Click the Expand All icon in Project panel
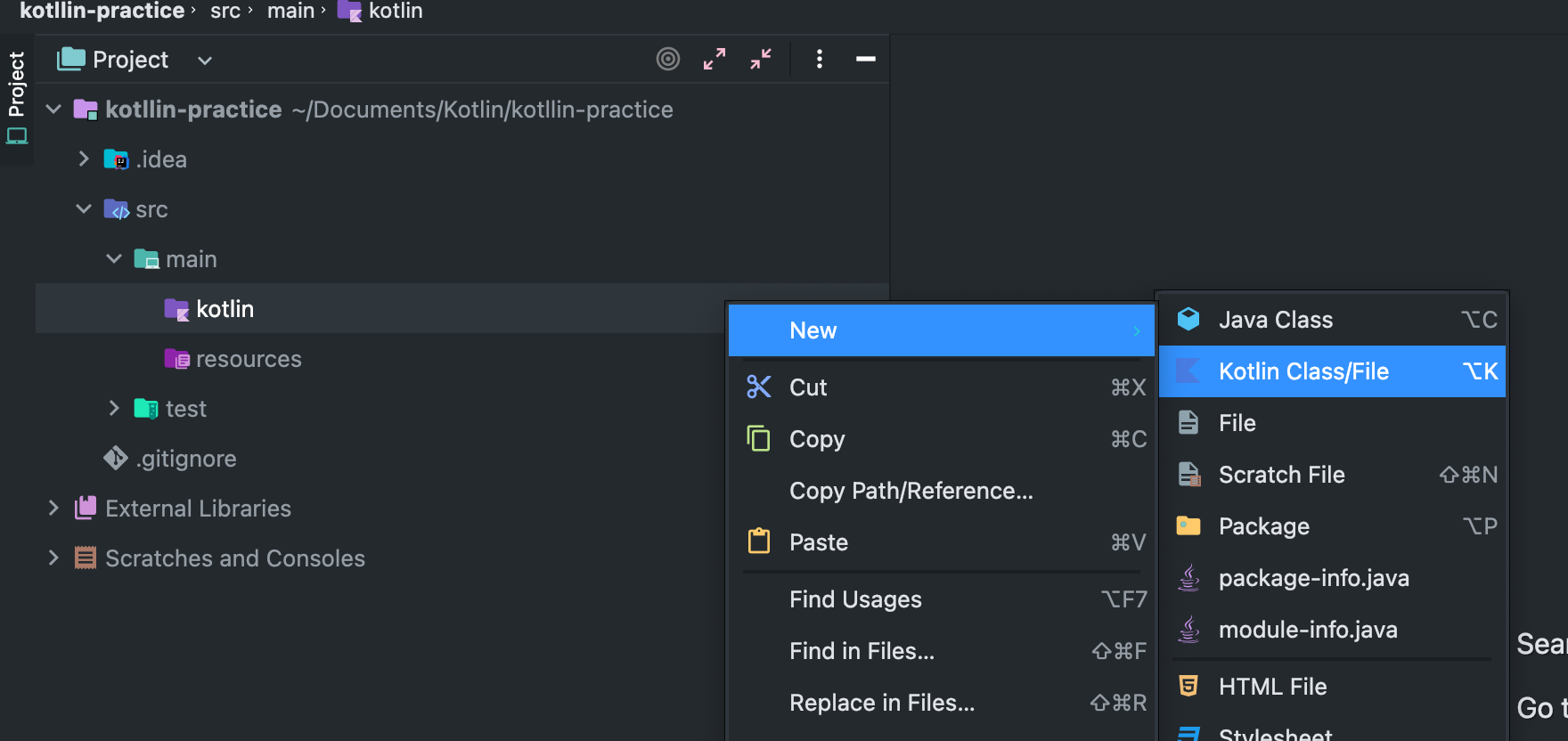 [715, 59]
